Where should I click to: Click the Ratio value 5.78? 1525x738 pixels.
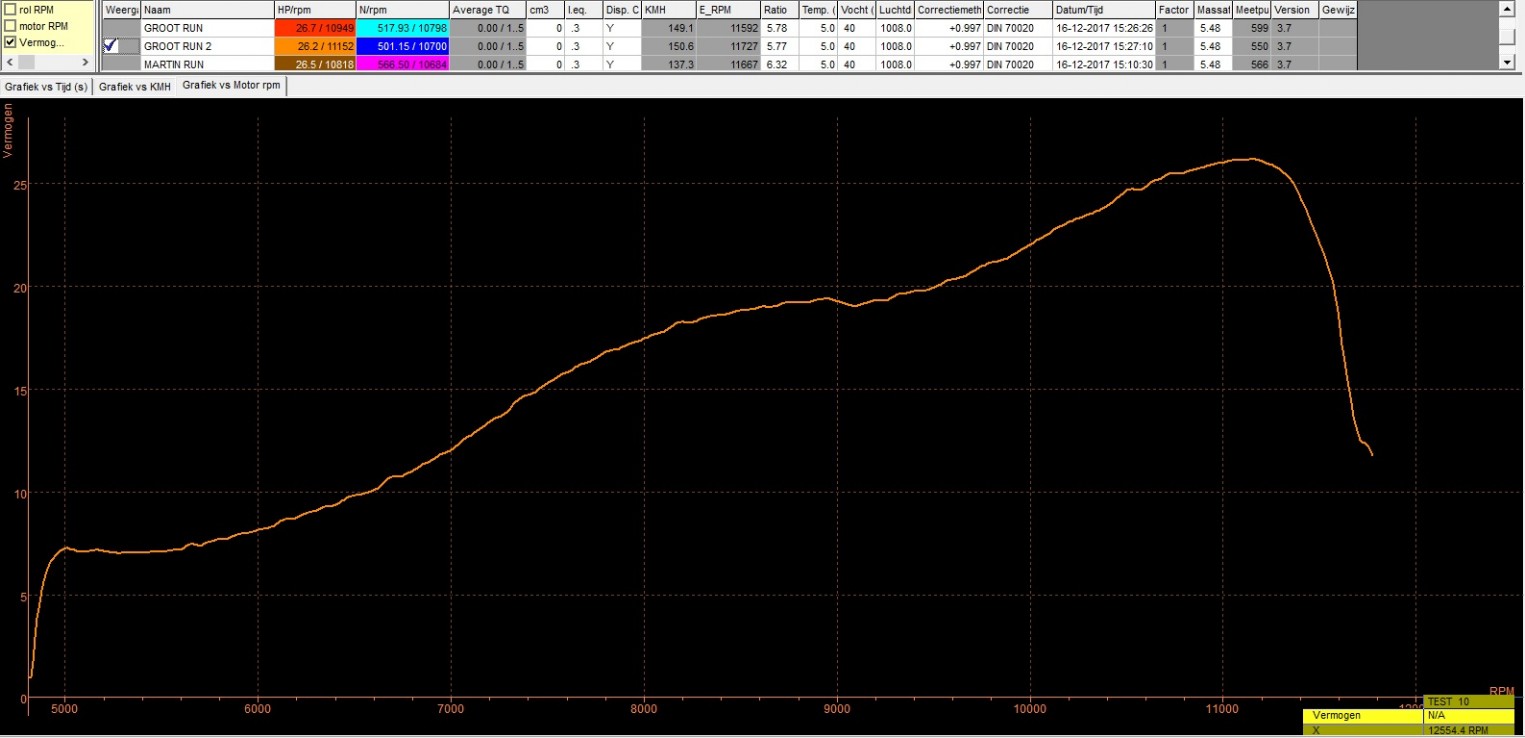tap(780, 28)
